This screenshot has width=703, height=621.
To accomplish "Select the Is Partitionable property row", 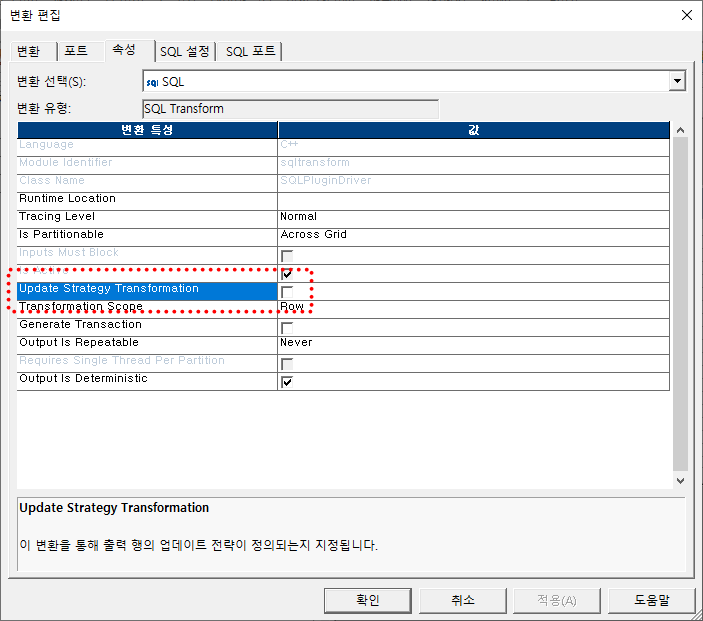I will tap(147, 238).
